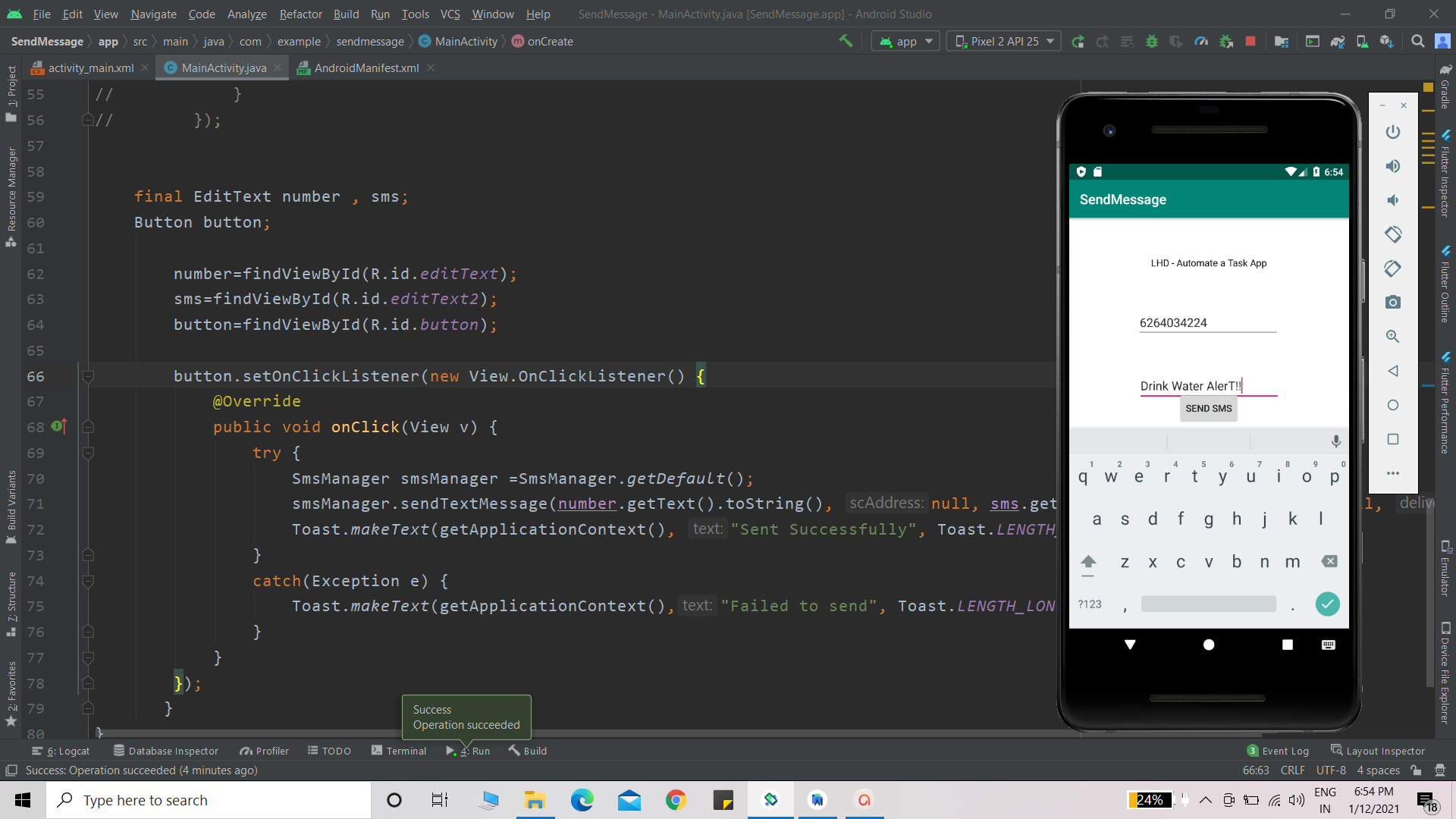Tap the SEND SMS button in emulator
Viewport: 1456px width, 819px height.
(x=1209, y=409)
